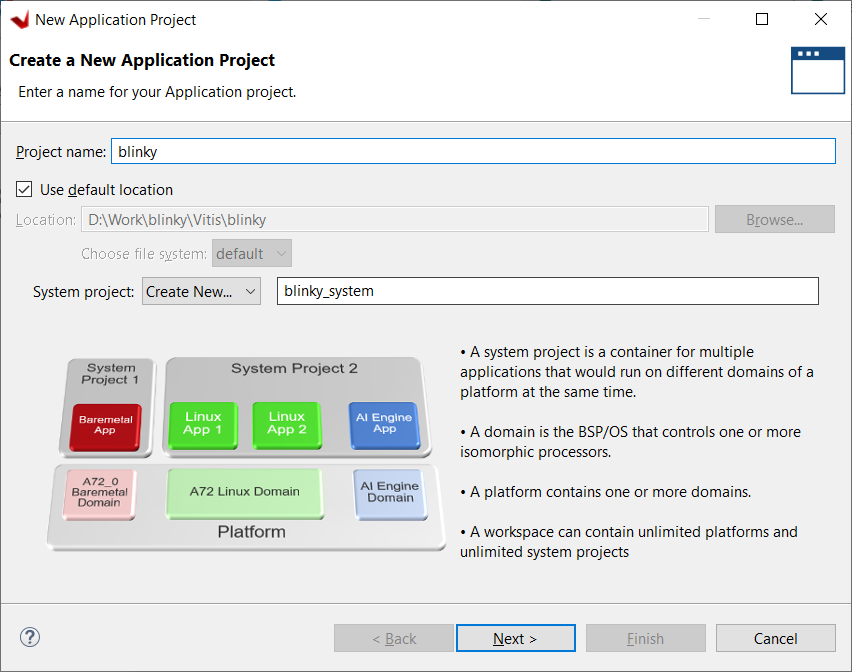Click the blue AI Engine App block
The height and width of the screenshot is (672, 852).
[384, 424]
